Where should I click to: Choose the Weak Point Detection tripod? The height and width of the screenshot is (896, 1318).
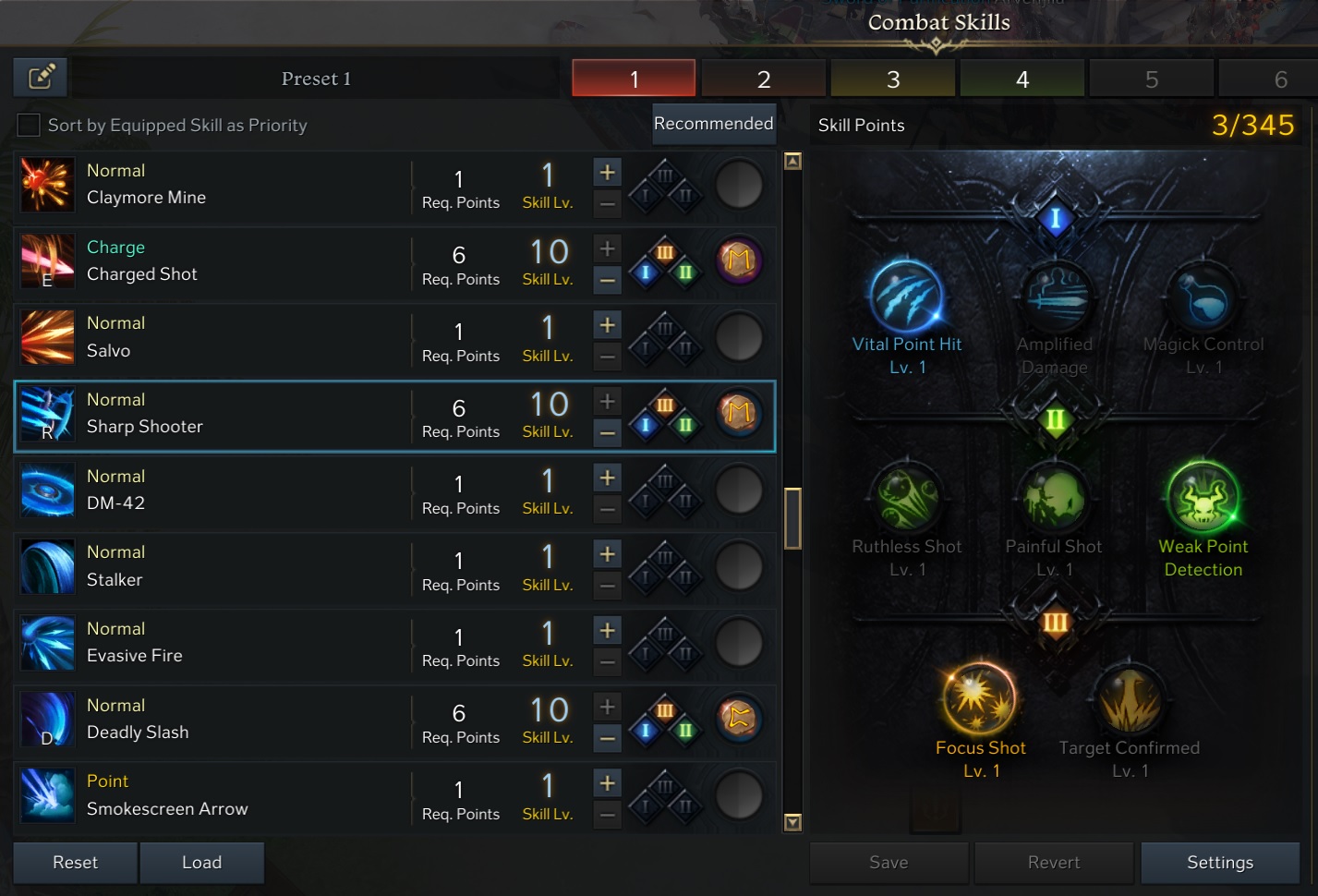(1203, 499)
